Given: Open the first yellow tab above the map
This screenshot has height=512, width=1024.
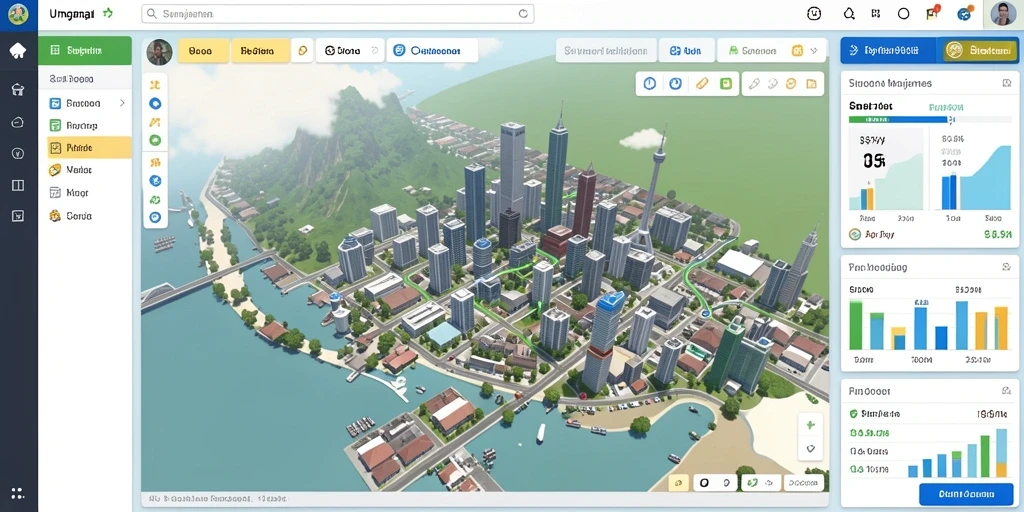Looking at the screenshot, I should [x=203, y=50].
